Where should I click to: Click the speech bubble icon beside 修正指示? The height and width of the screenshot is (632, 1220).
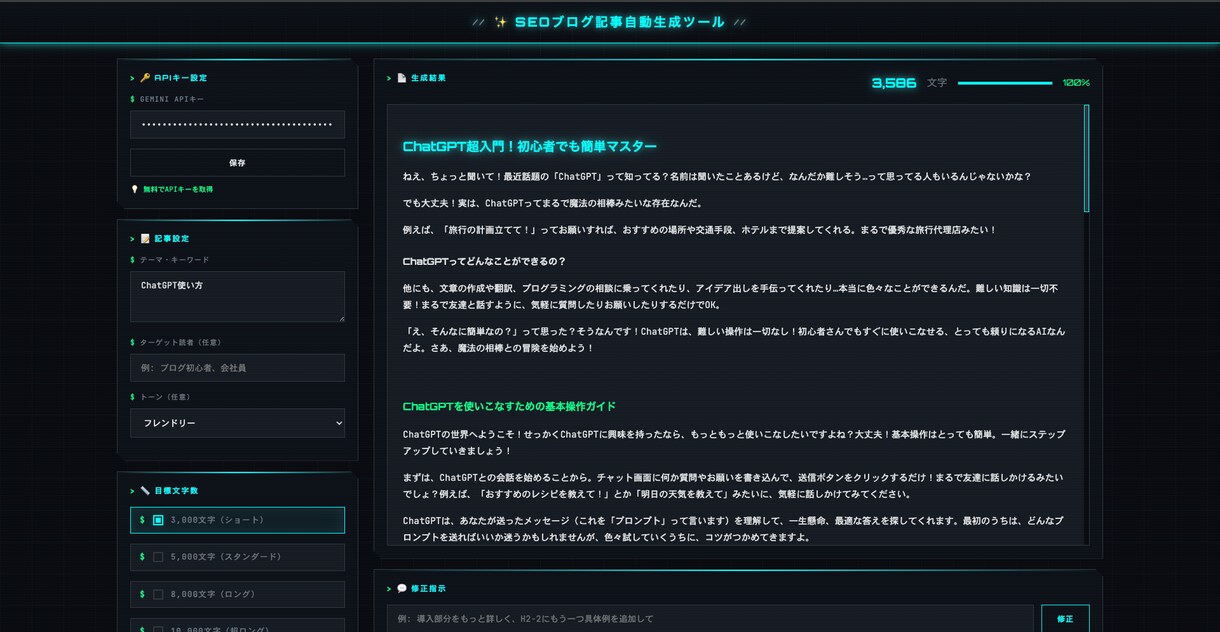402,589
